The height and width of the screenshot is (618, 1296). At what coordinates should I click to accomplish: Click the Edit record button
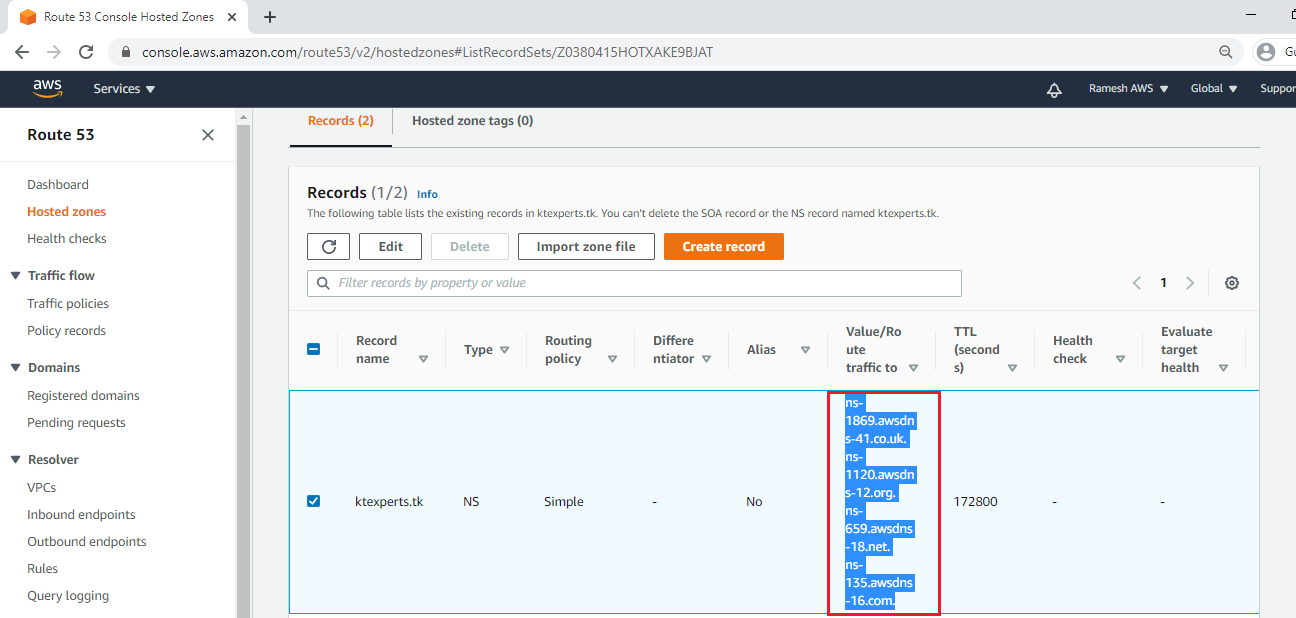pos(390,247)
